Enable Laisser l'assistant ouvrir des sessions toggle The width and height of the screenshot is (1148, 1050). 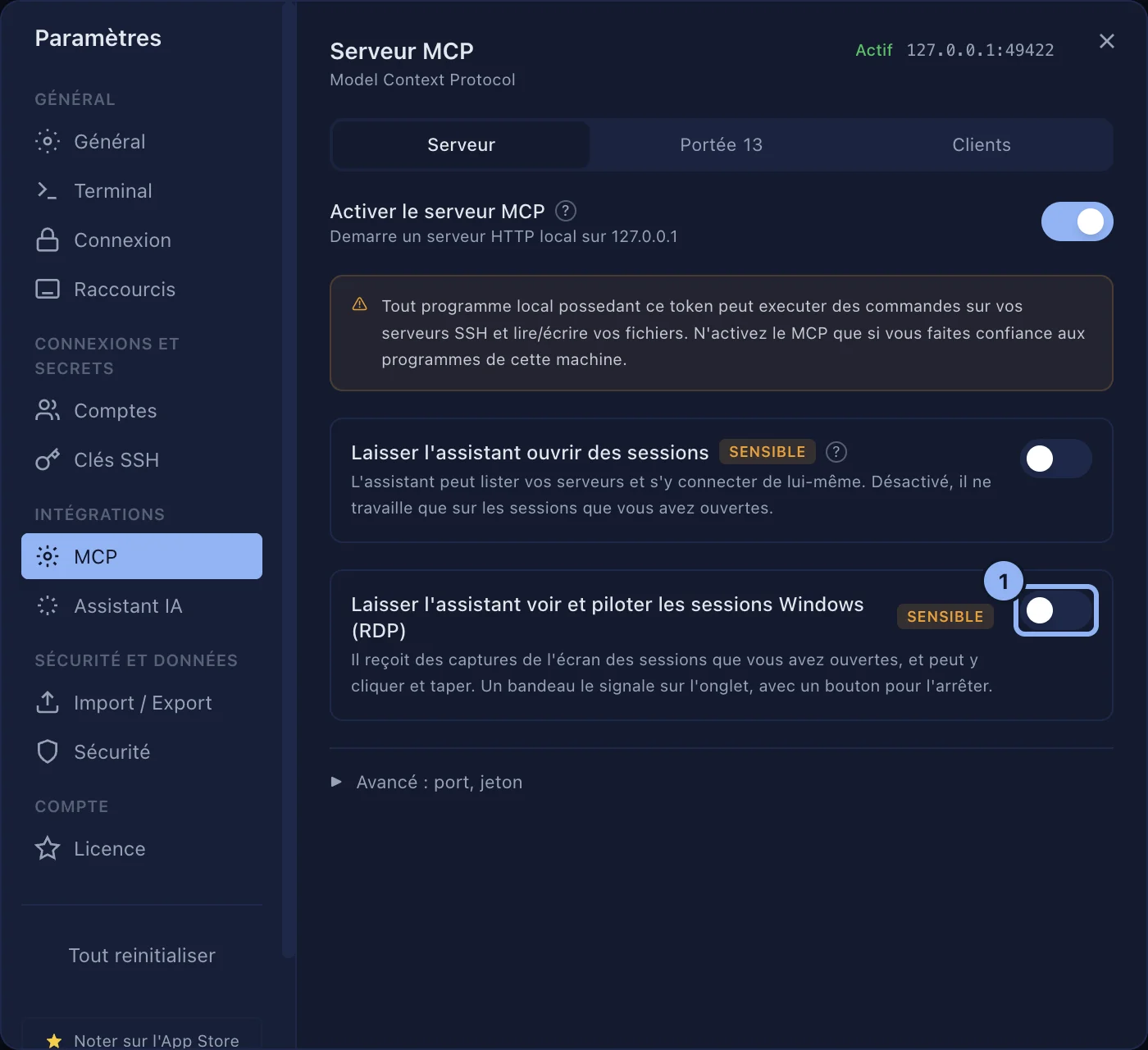tap(1056, 459)
